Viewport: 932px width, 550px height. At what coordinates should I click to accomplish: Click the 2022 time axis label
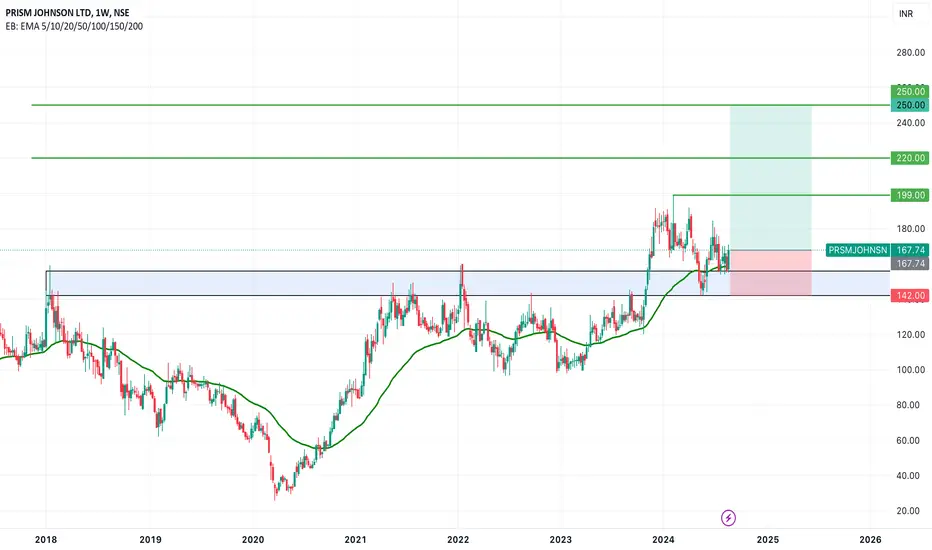tap(458, 540)
